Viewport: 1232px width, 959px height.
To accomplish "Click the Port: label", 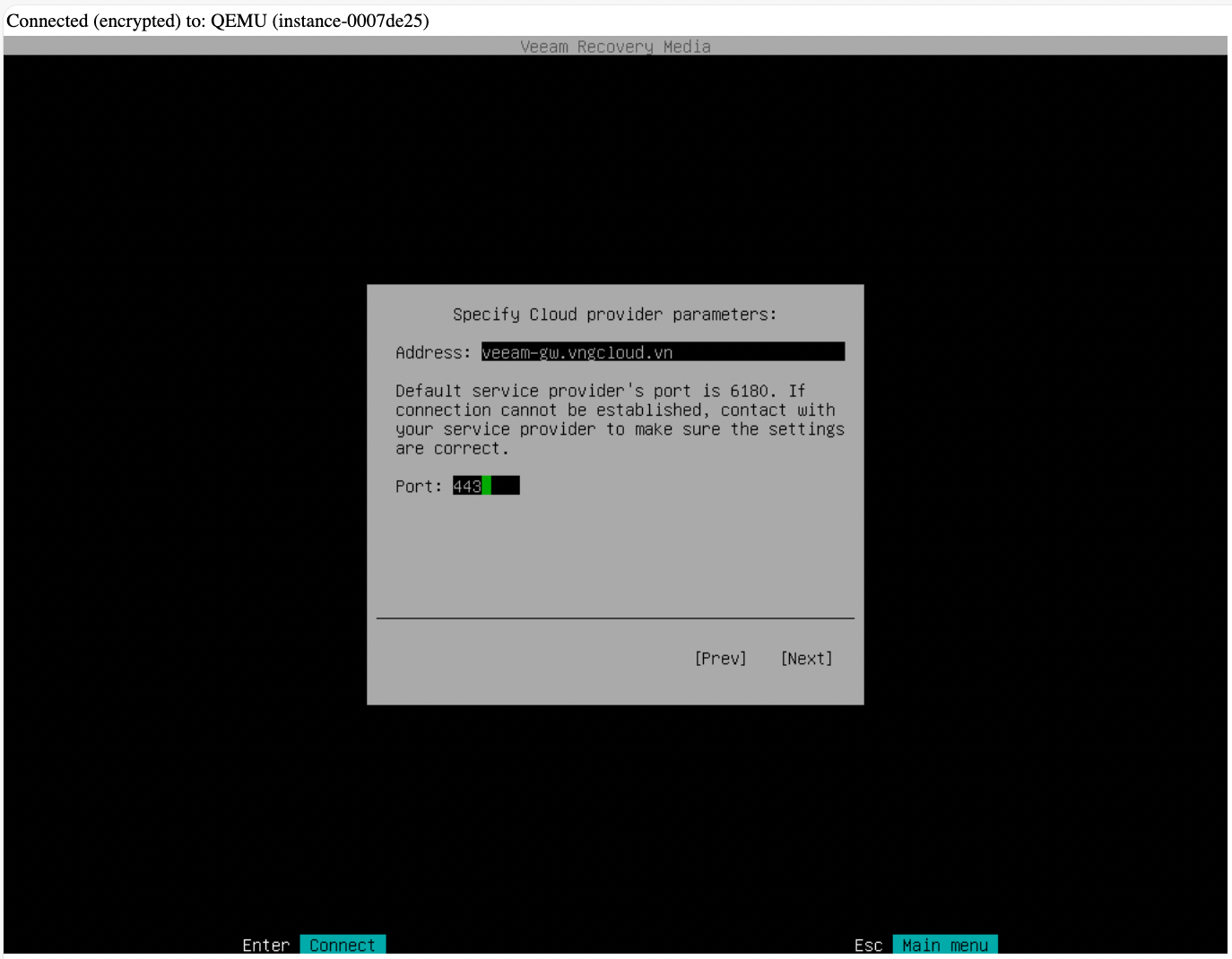I will point(419,487).
